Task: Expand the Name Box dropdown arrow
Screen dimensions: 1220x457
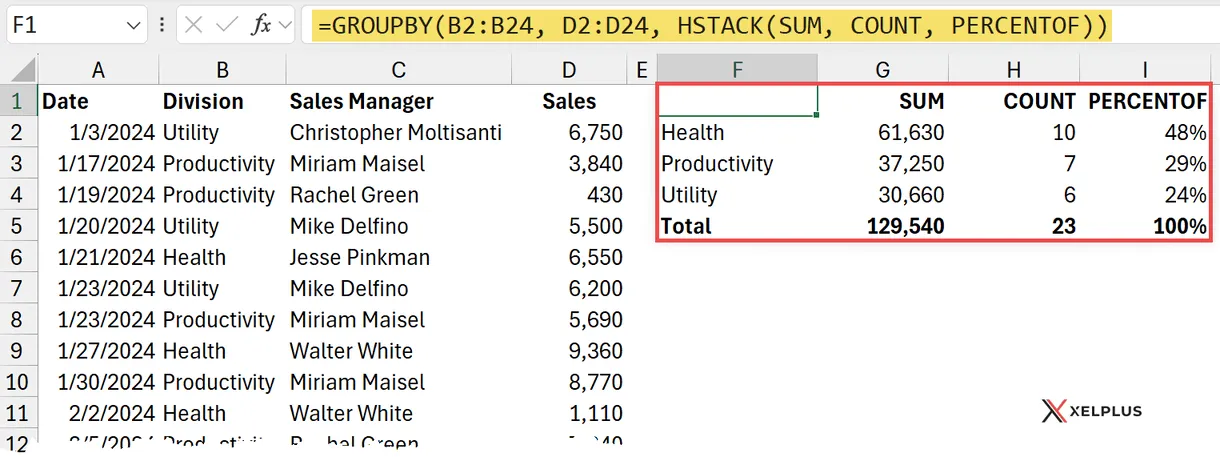Action: [x=134, y=25]
